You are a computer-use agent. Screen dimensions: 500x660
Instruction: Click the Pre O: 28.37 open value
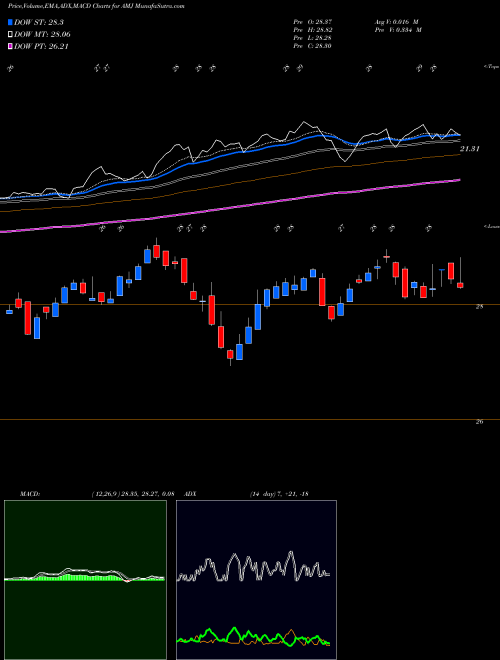(314, 21)
